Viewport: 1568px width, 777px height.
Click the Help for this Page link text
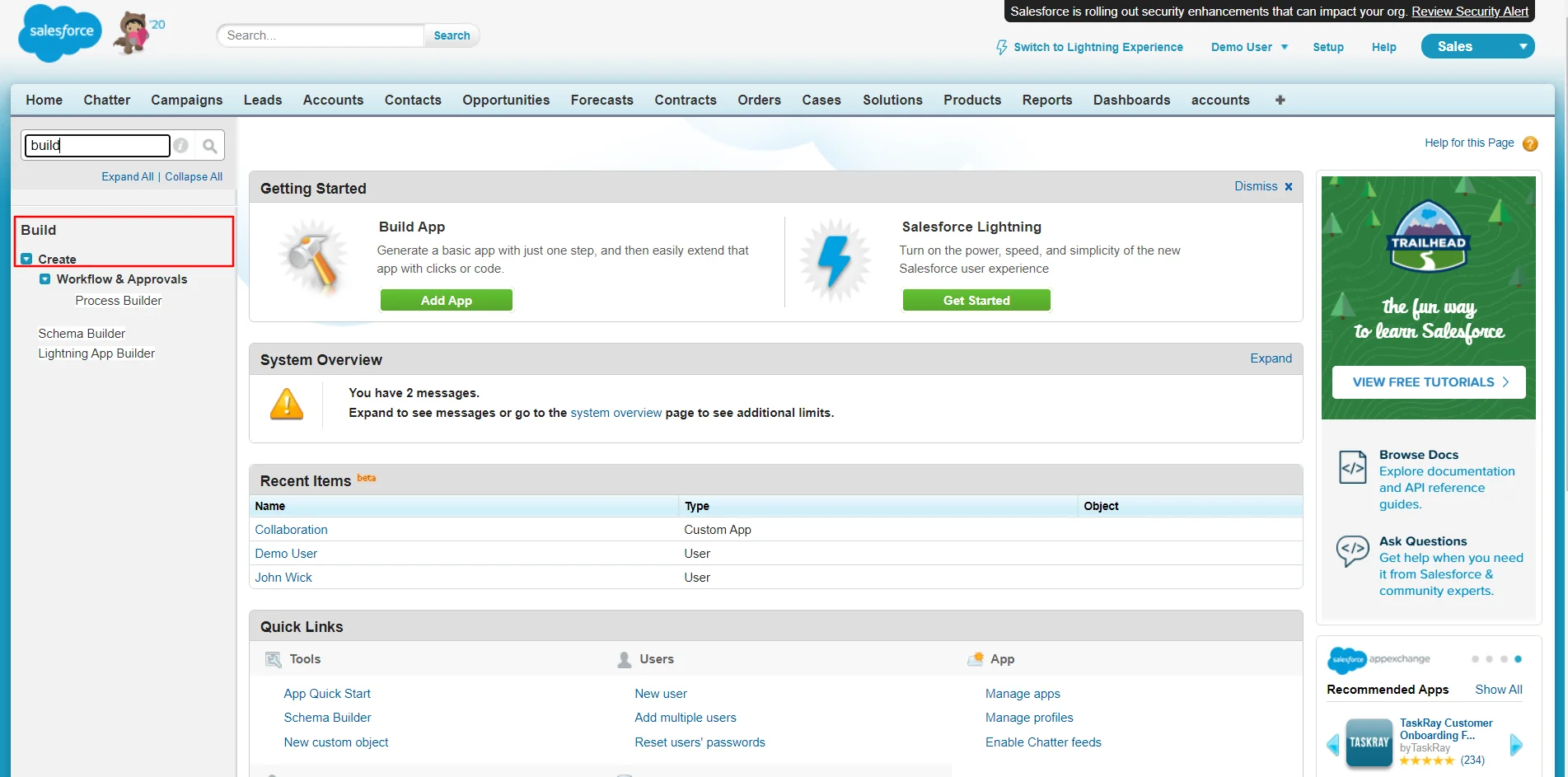[x=1469, y=143]
